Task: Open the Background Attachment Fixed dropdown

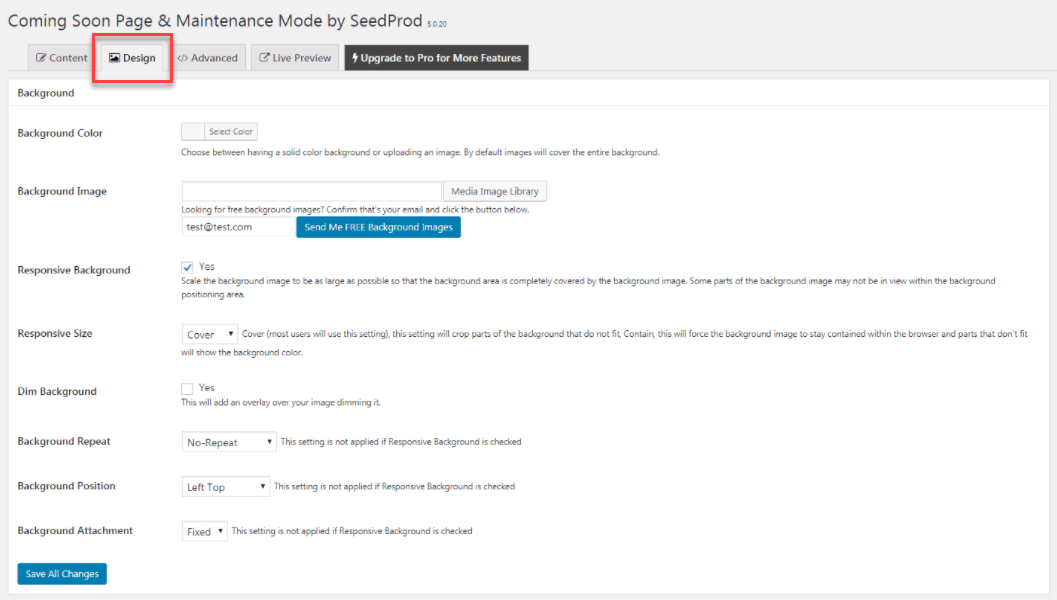Action: [x=204, y=531]
